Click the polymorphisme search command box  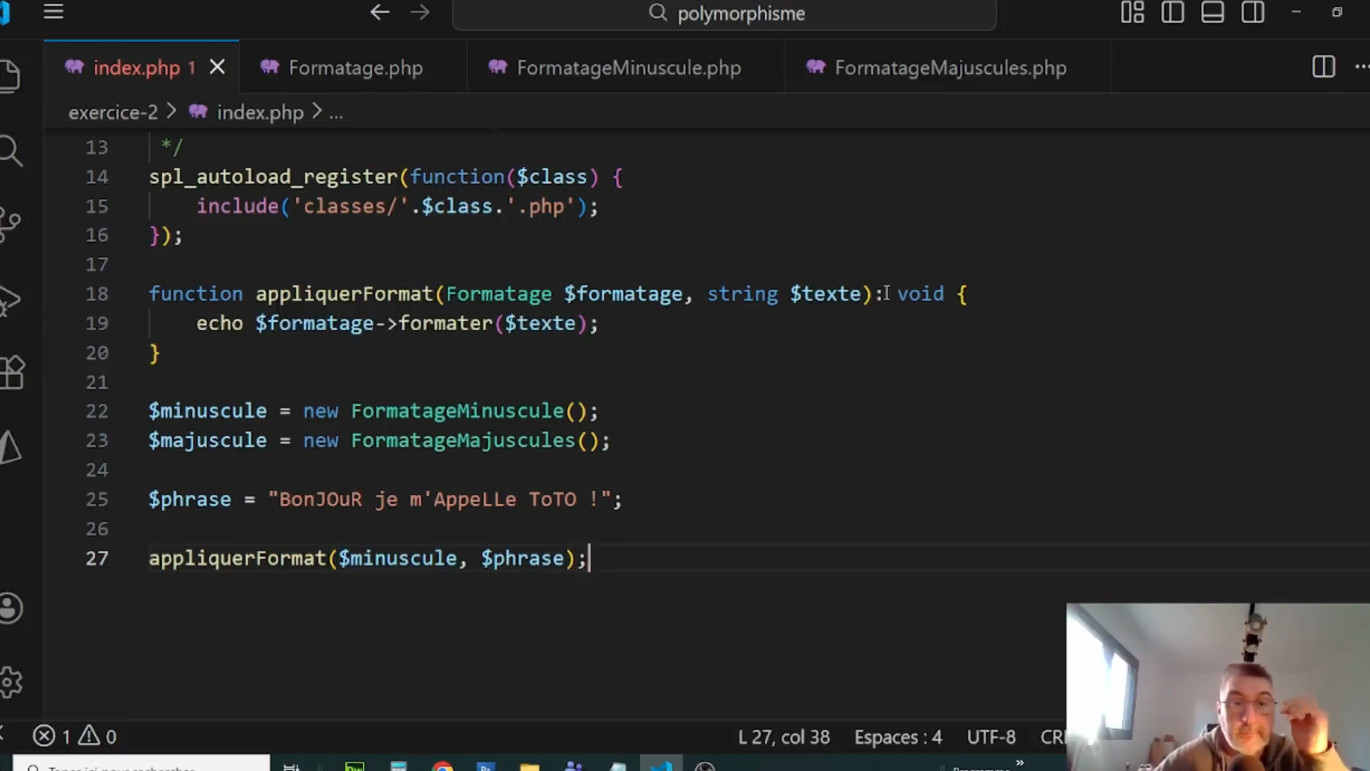[x=725, y=13]
